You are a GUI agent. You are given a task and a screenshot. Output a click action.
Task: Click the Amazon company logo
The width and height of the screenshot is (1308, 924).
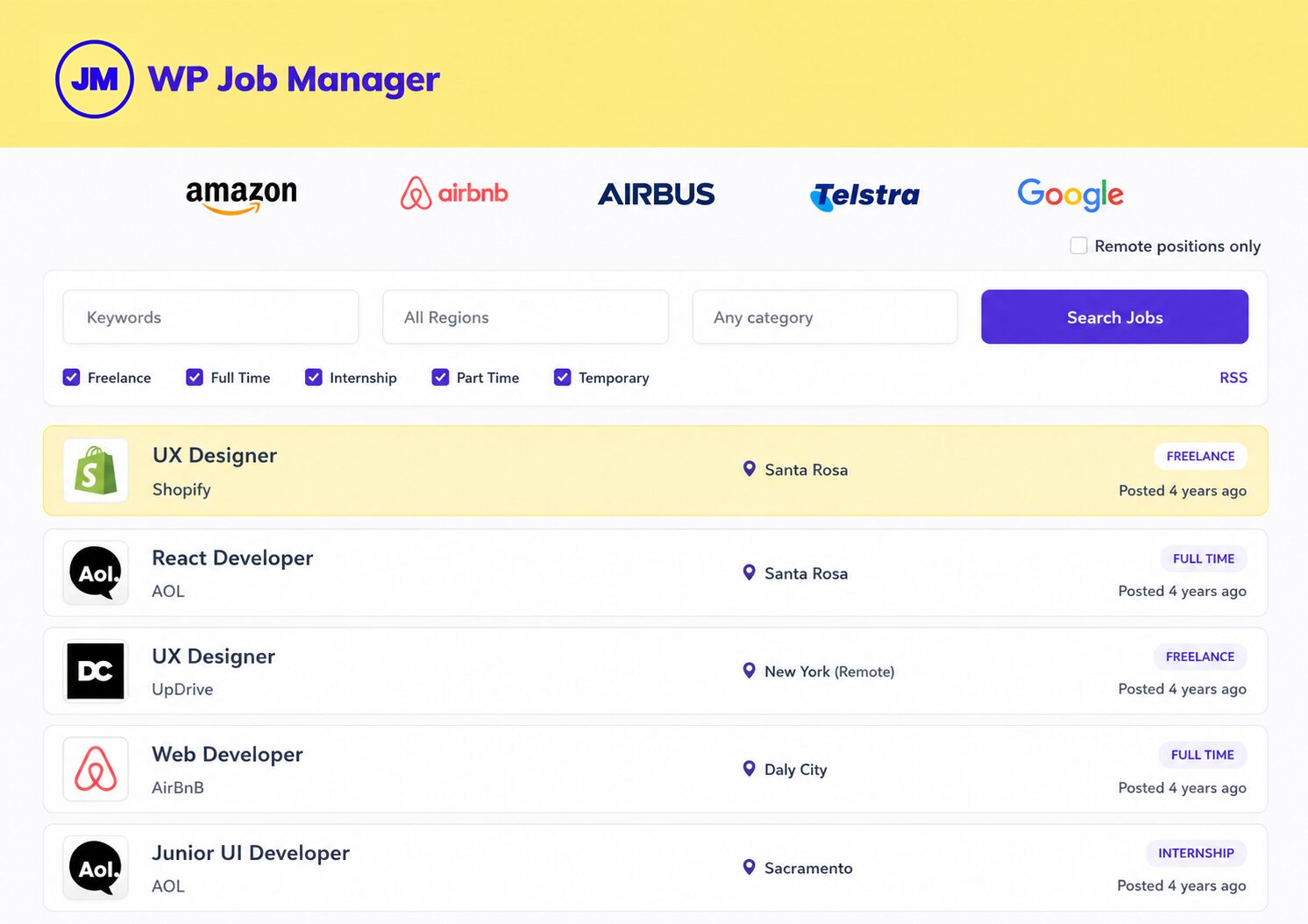[x=241, y=195]
